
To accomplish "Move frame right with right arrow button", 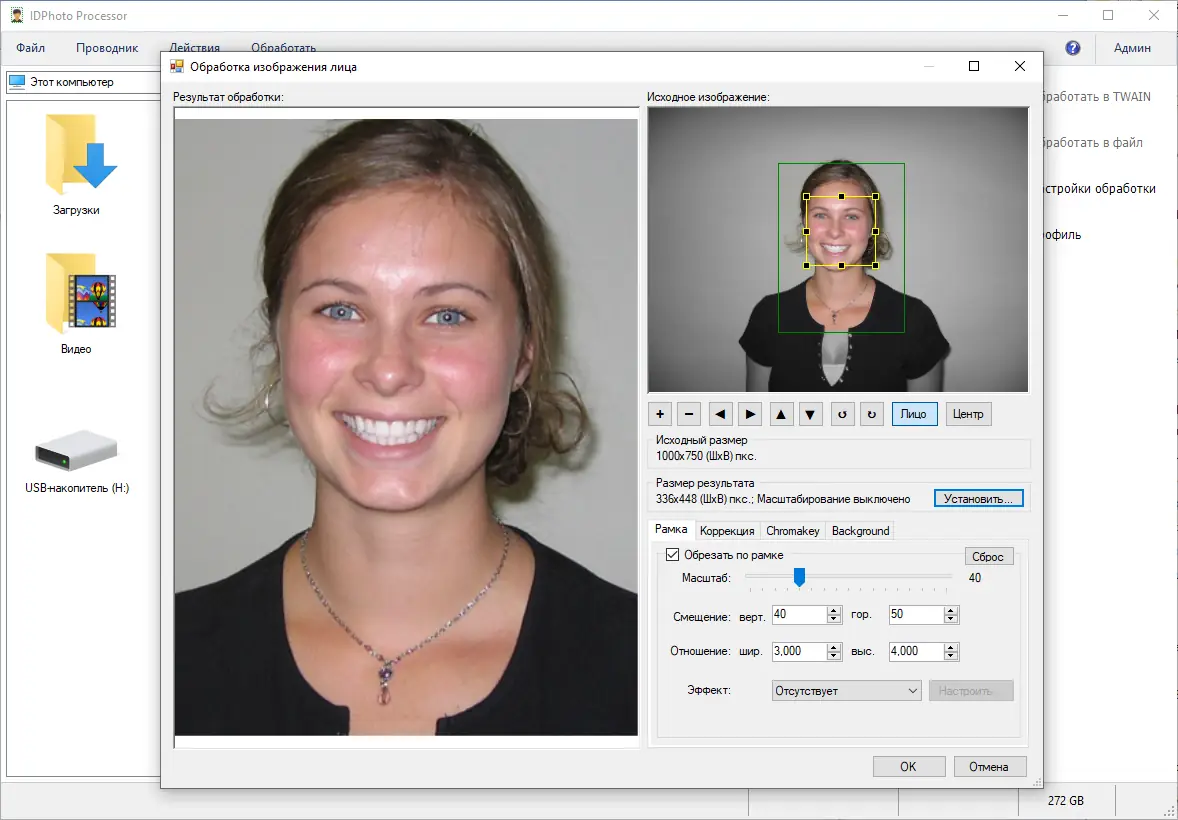I will tap(750, 414).
